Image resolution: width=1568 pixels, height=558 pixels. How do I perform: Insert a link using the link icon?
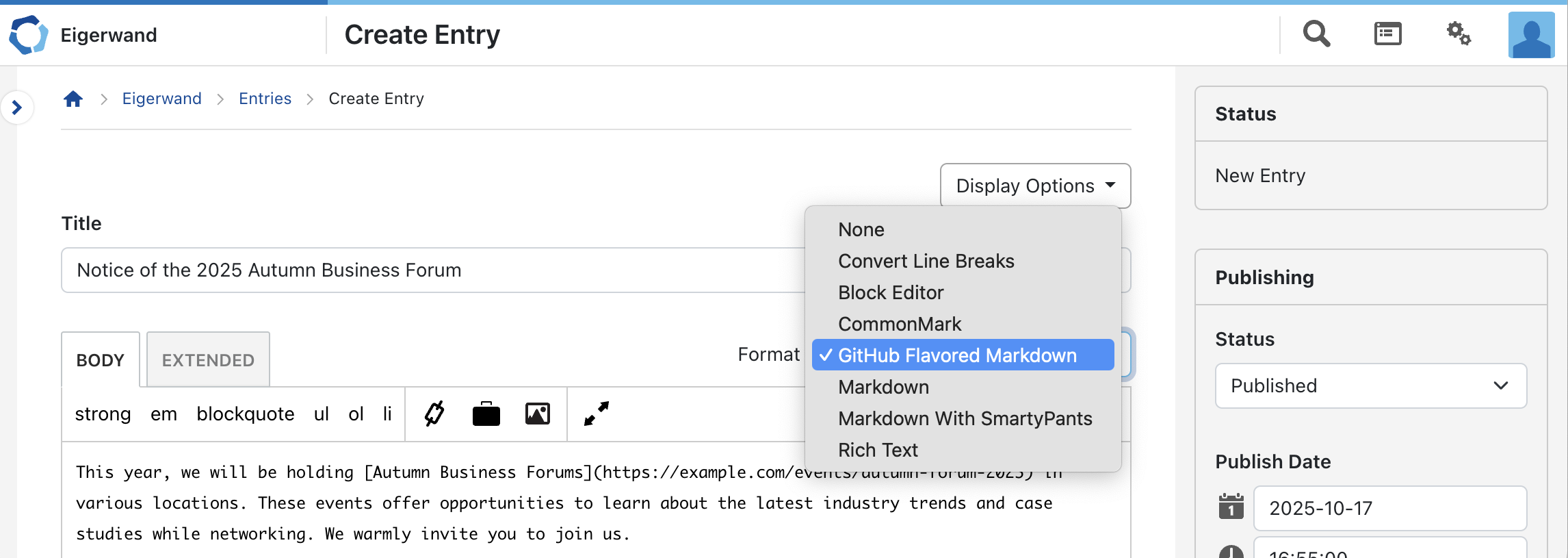coord(434,414)
